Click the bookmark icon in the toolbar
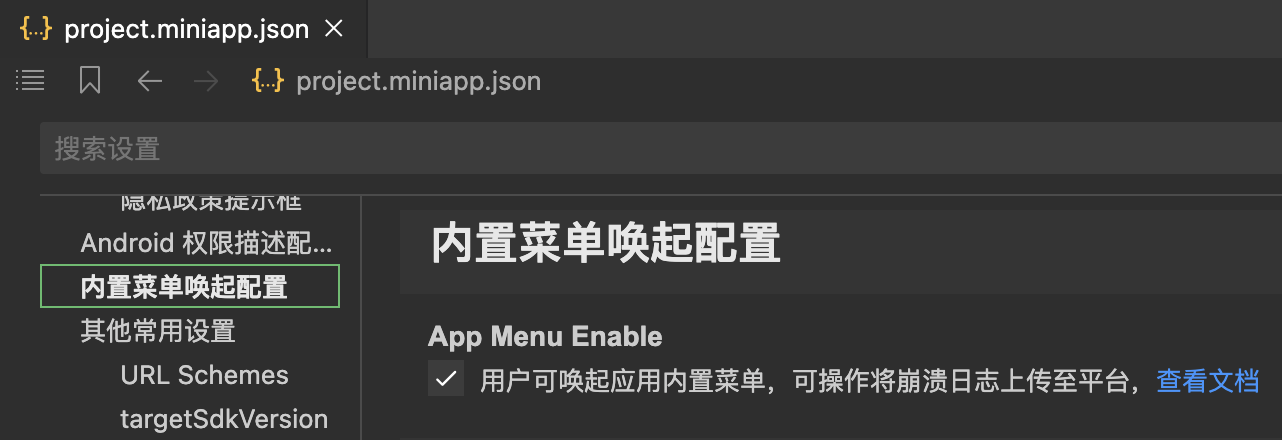1282x440 pixels. pos(90,81)
